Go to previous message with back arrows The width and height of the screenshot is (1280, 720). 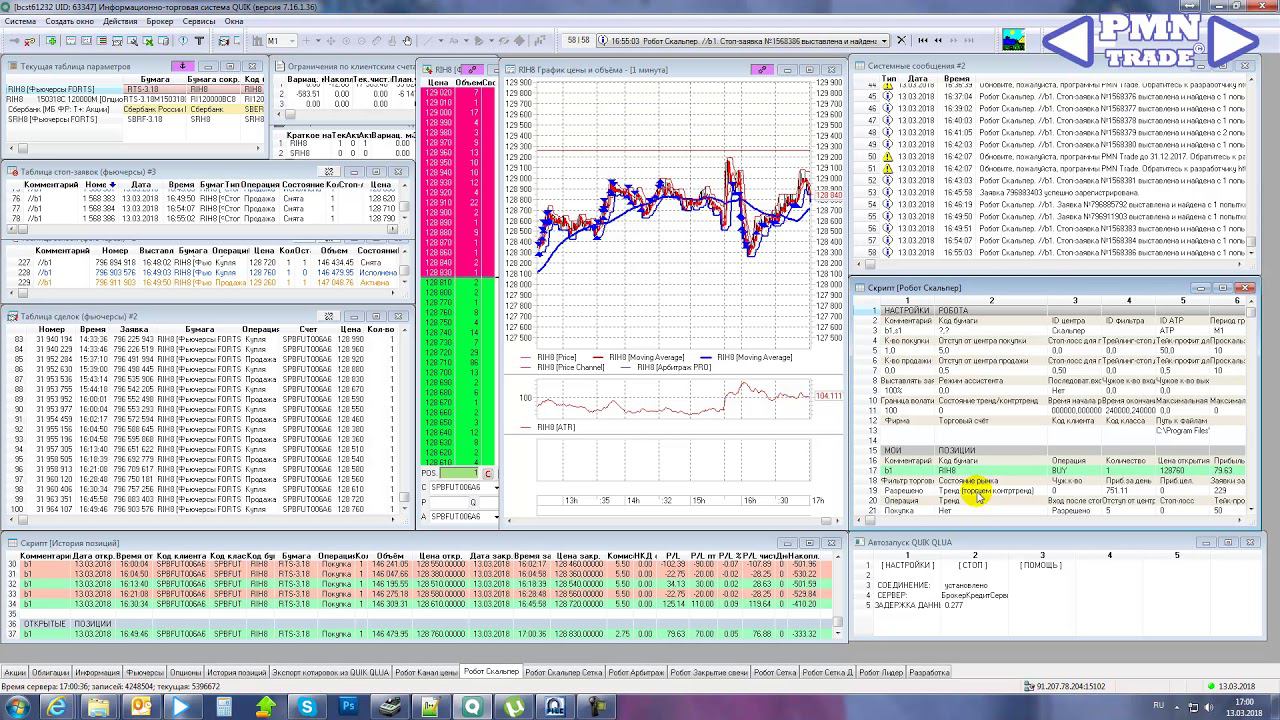(938, 41)
